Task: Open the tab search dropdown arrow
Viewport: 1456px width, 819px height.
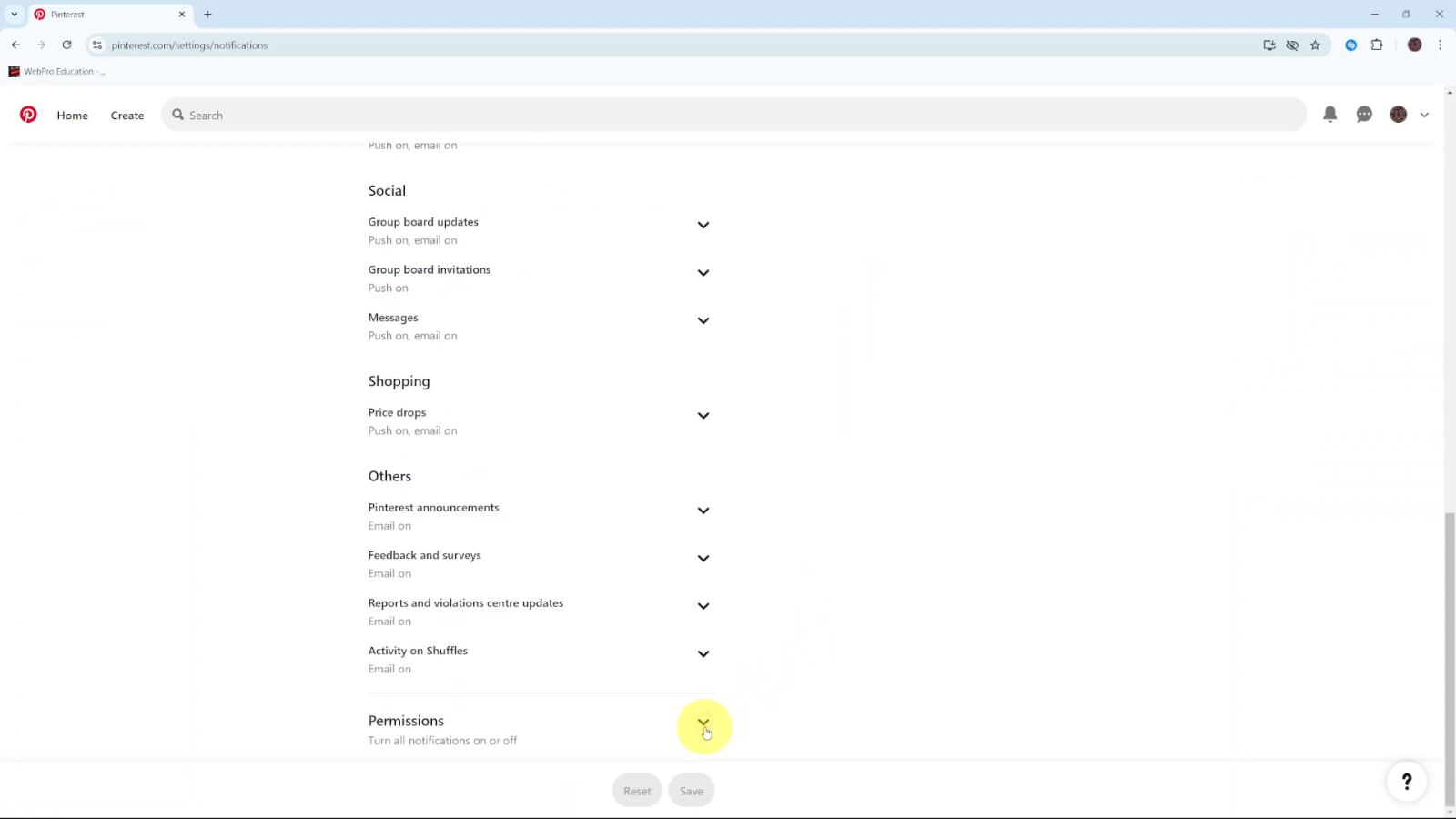Action: click(x=14, y=15)
